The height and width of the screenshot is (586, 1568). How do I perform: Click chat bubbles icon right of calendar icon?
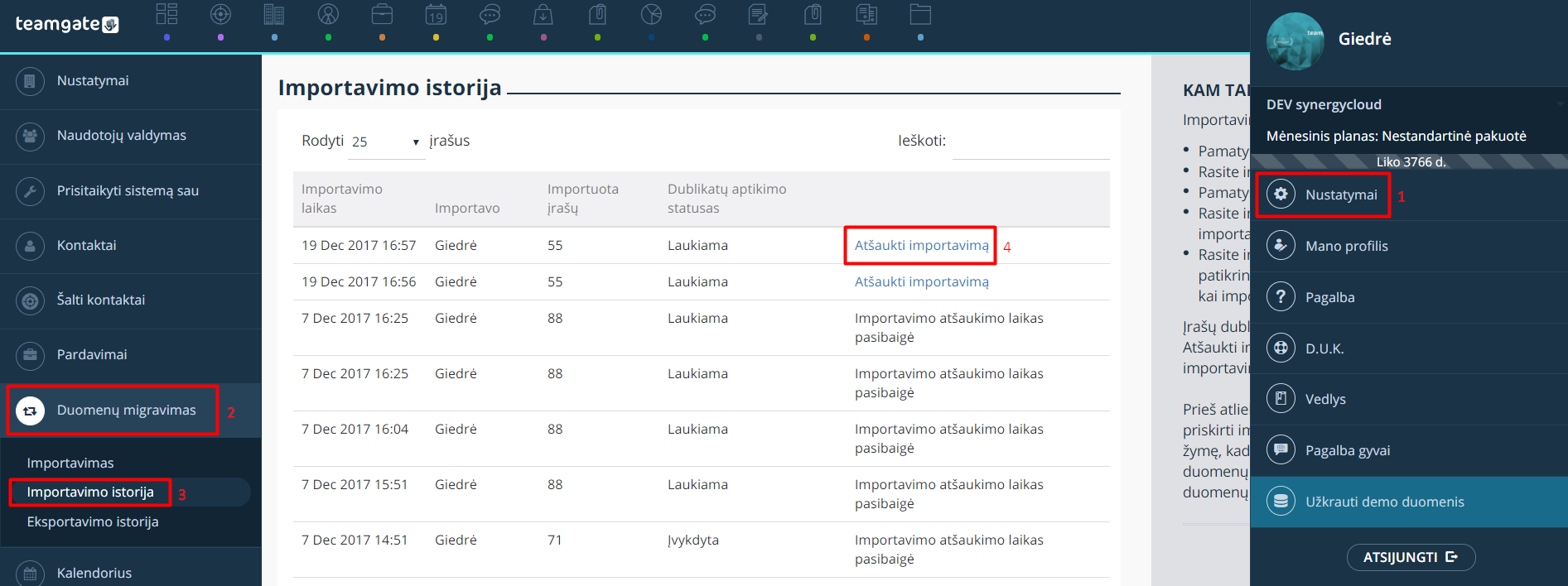pos(490,14)
